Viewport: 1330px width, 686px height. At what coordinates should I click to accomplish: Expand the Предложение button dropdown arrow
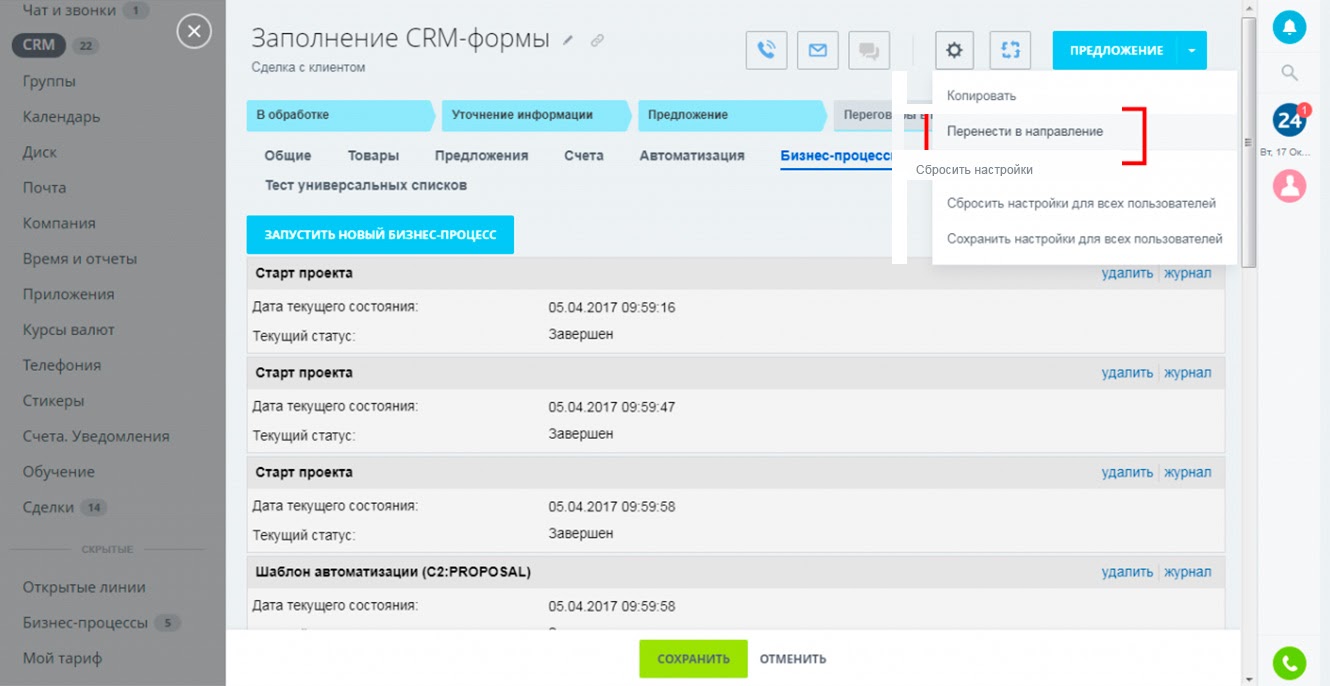[x=1192, y=51]
